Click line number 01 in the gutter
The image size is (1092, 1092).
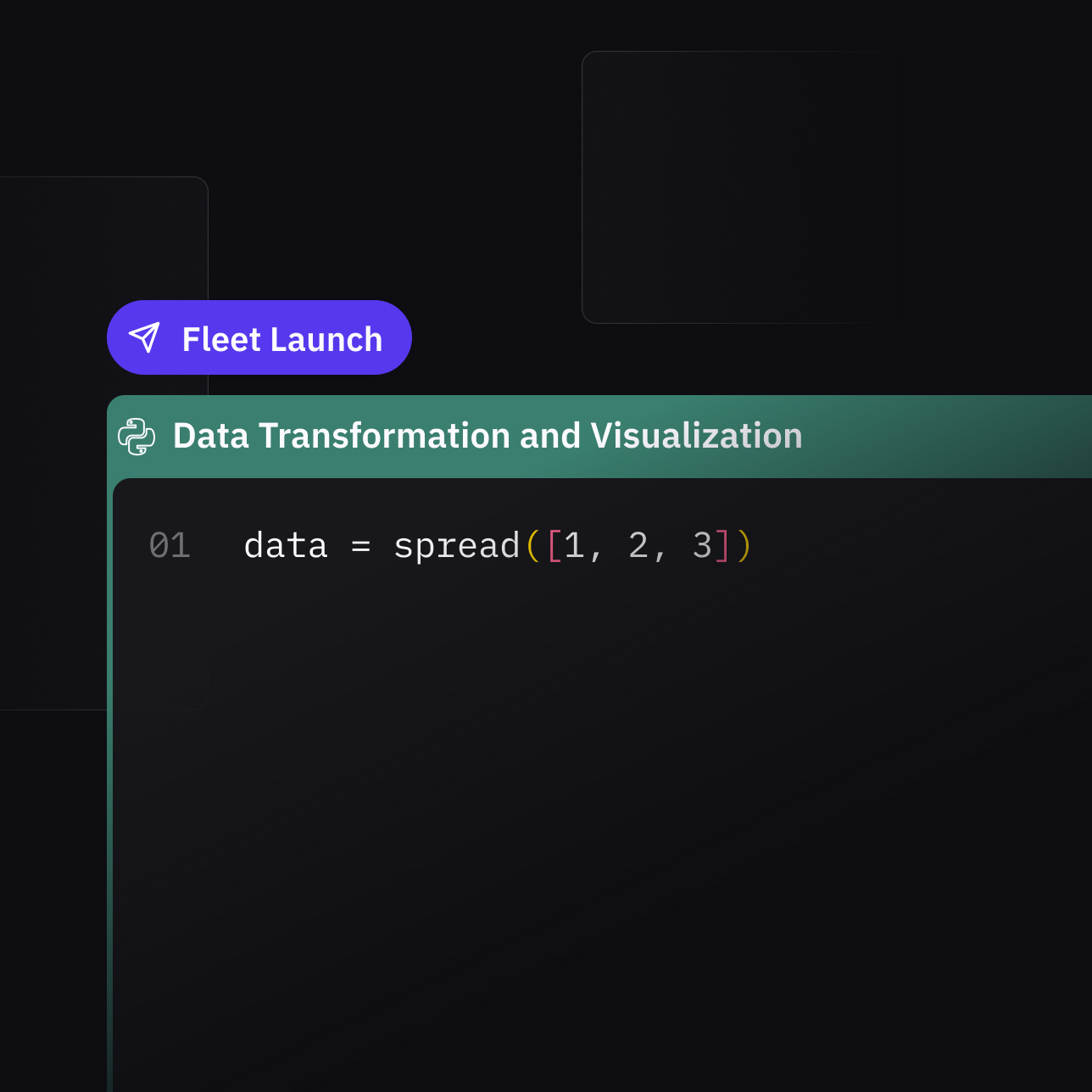pyautogui.click(x=170, y=545)
